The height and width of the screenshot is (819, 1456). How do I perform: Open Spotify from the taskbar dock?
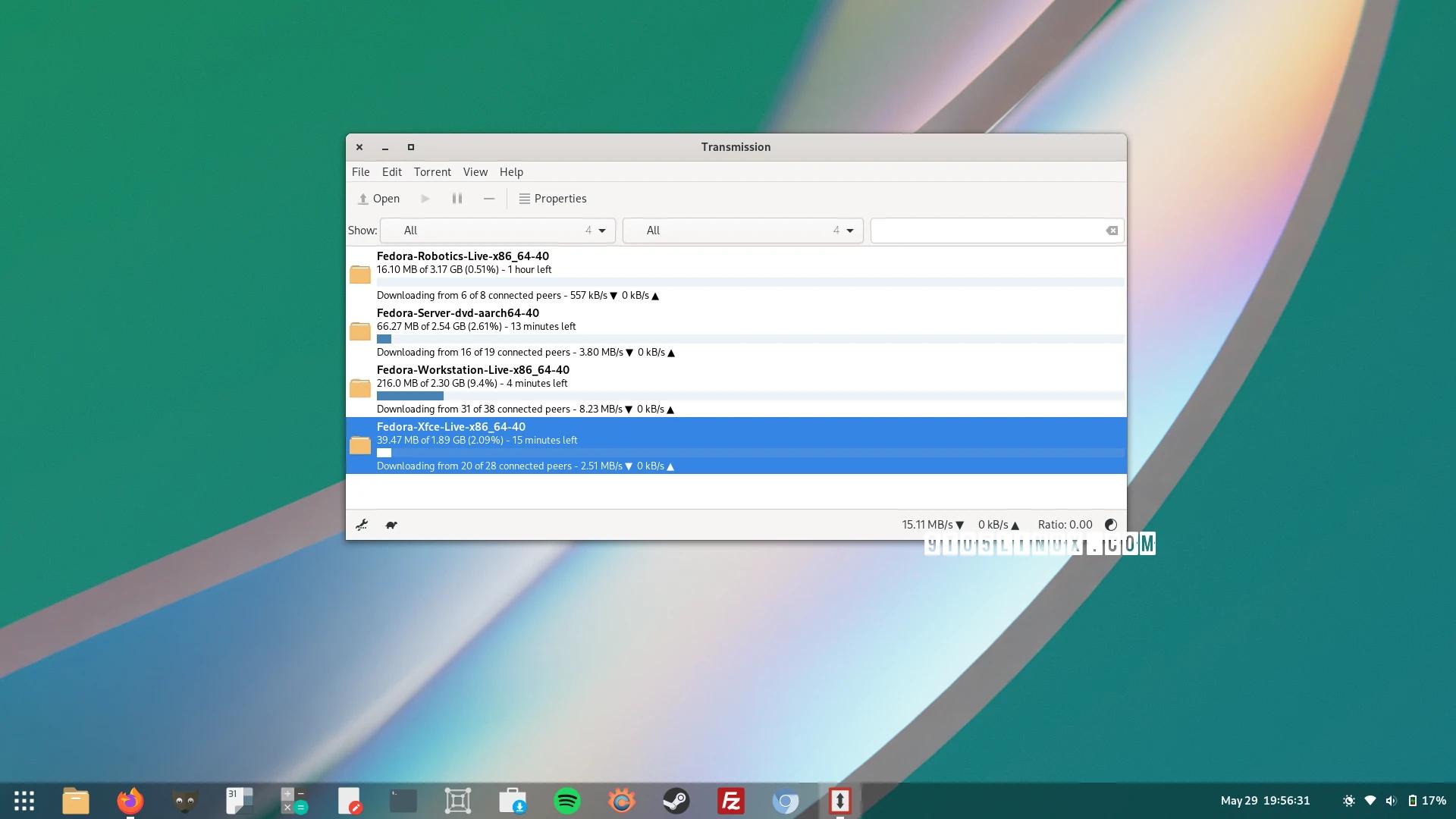point(567,801)
